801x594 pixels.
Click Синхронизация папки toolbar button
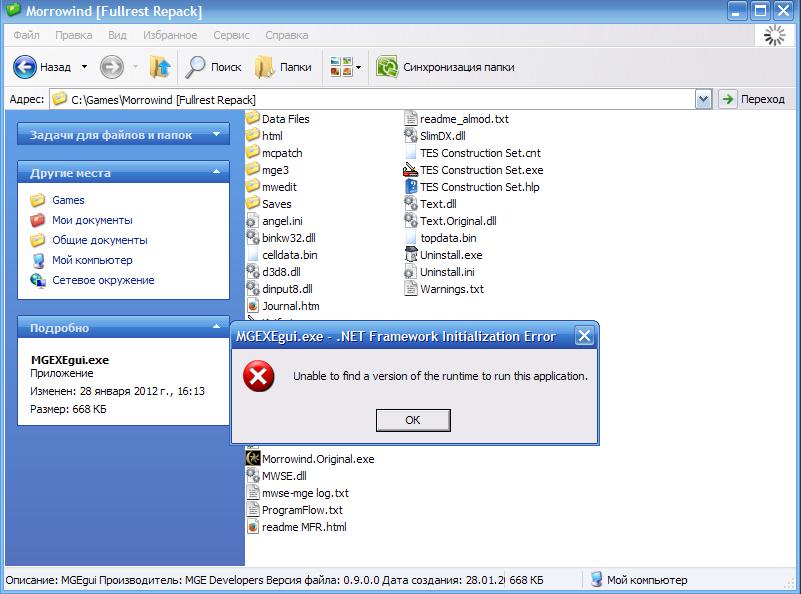click(445, 67)
